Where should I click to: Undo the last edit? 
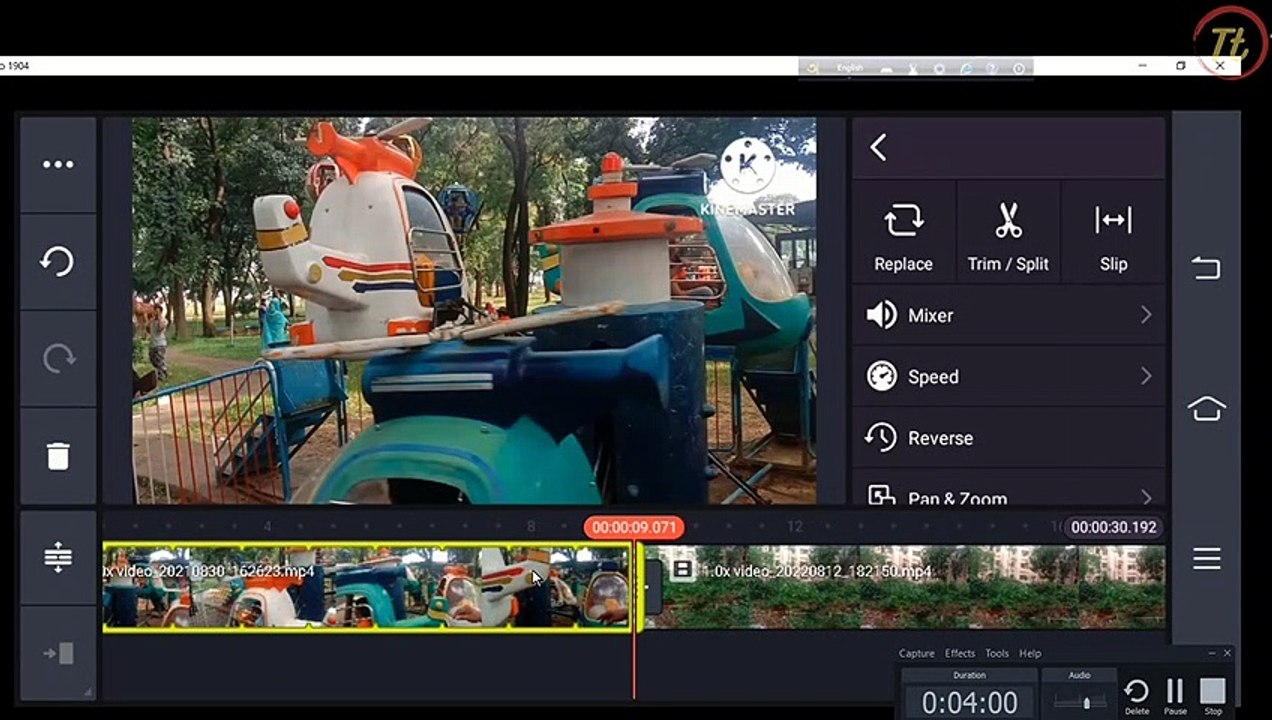(x=58, y=262)
